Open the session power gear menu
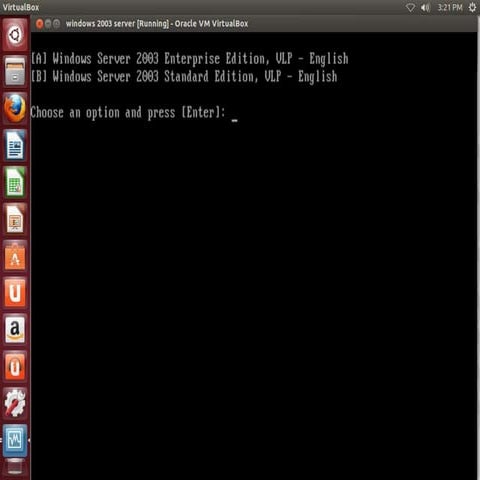The height and width of the screenshot is (480, 480). tap(472, 7)
